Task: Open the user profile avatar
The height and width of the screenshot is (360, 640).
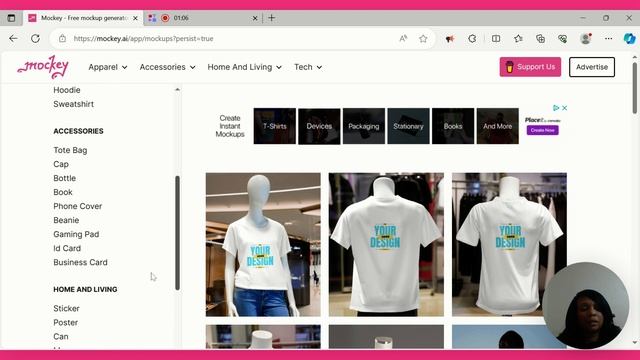Action: pos(586,38)
